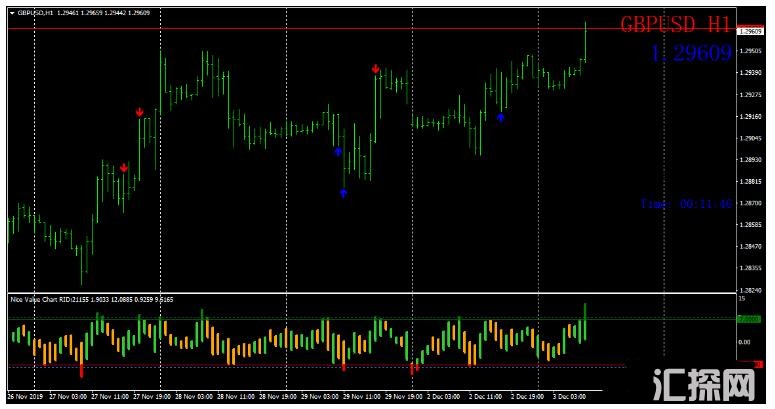Screen dimensions: 775x409
Task: Click the rightmost red down arrow signal
Action: 375,69
